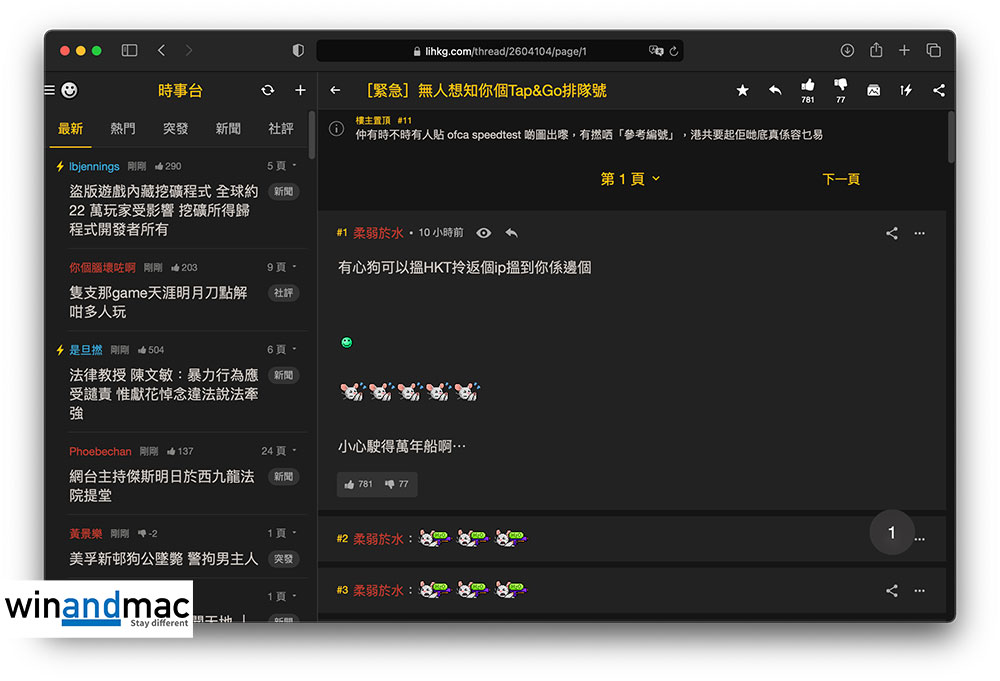Toggle the eye icon on post #1
The height and width of the screenshot is (681, 1000).
(x=484, y=233)
